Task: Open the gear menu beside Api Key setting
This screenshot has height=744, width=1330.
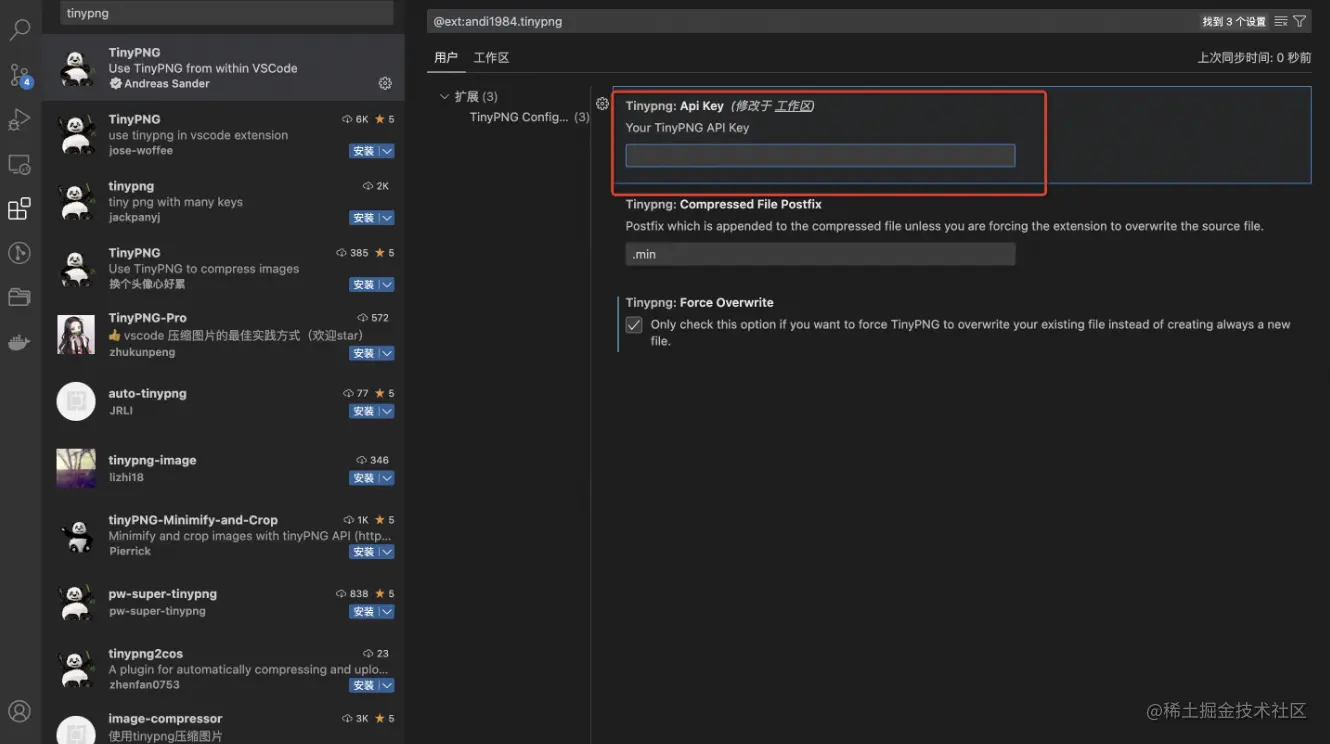Action: (602, 104)
